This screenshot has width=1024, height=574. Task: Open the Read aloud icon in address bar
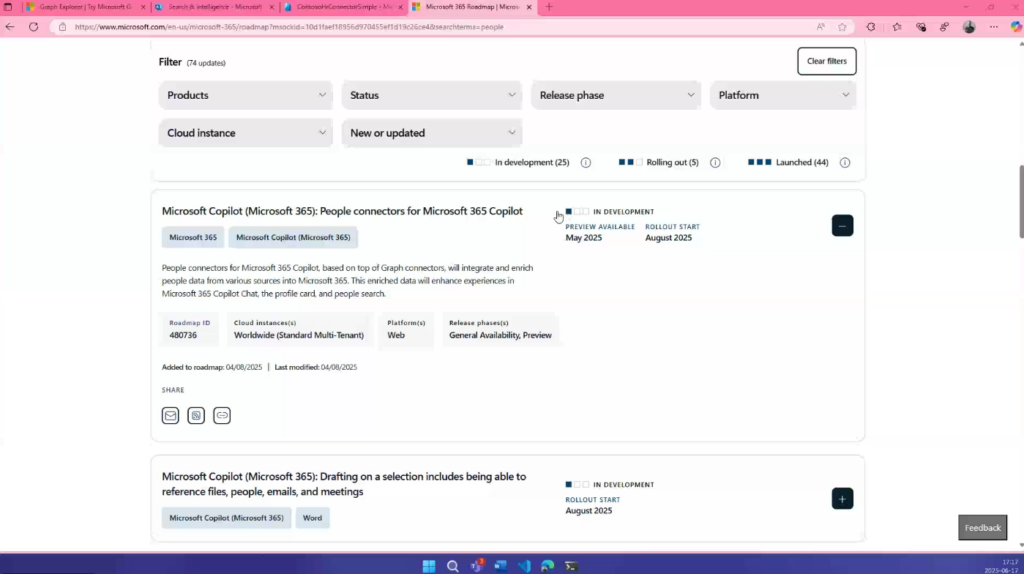point(820,27)
